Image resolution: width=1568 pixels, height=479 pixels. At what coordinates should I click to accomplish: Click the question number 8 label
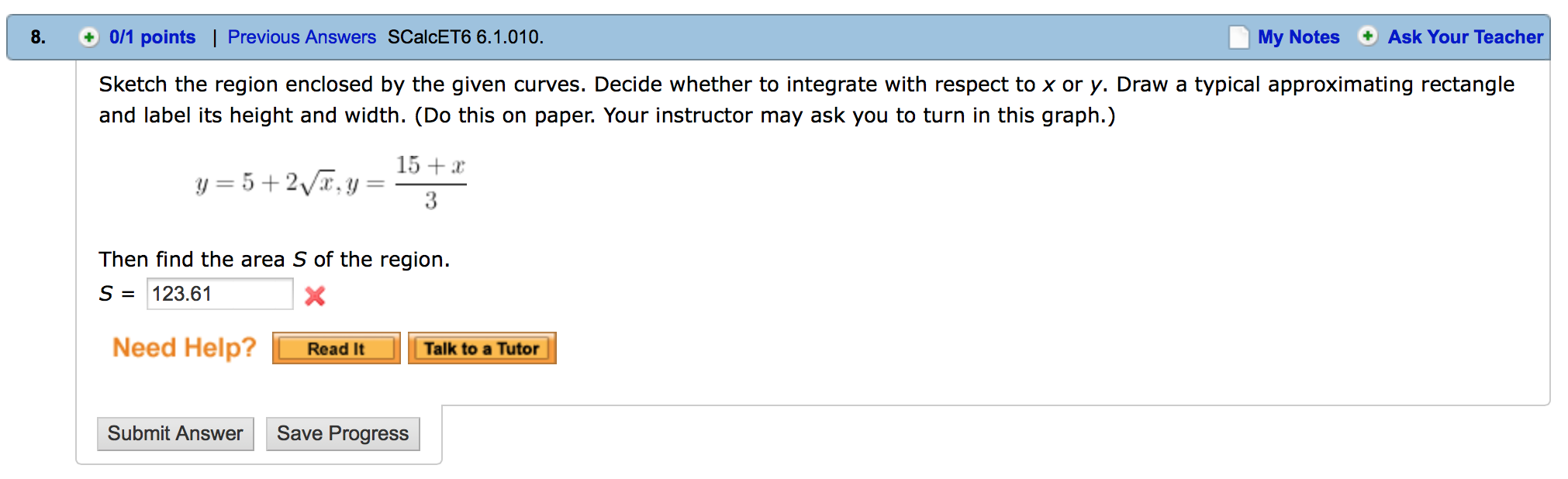click(x=38, y=37)
